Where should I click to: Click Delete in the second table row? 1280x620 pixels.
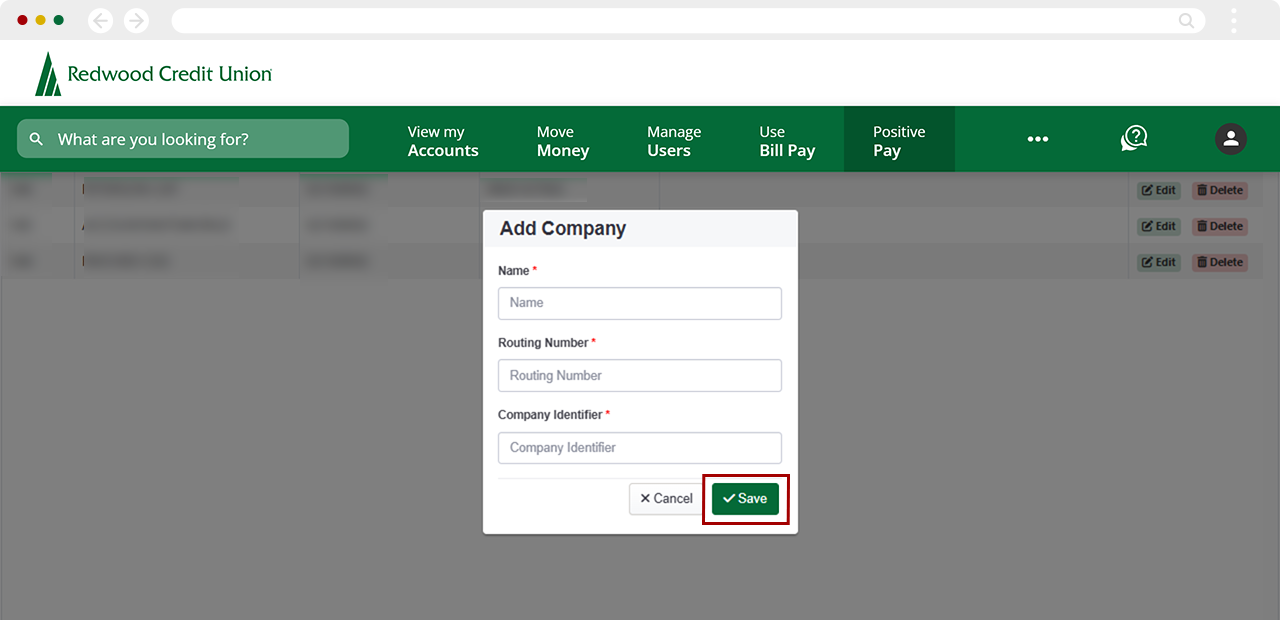(1220, 226)
